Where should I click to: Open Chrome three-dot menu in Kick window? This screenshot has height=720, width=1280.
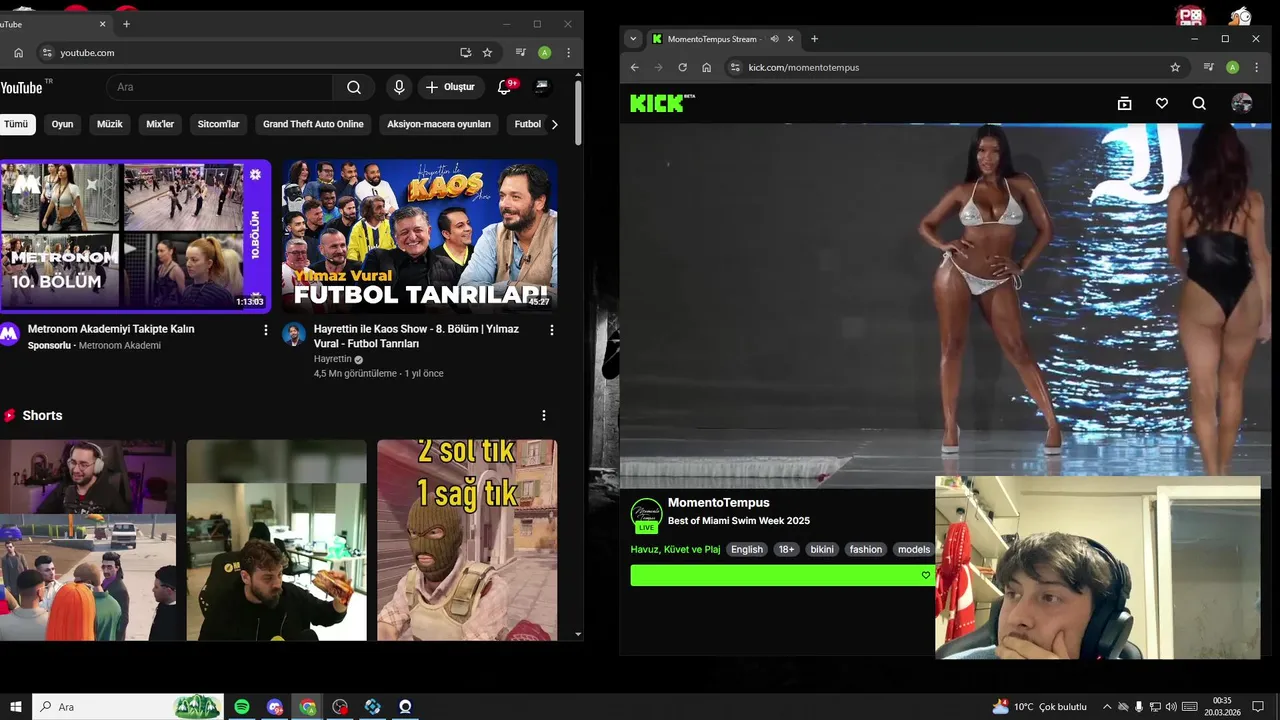point(1256,67)
